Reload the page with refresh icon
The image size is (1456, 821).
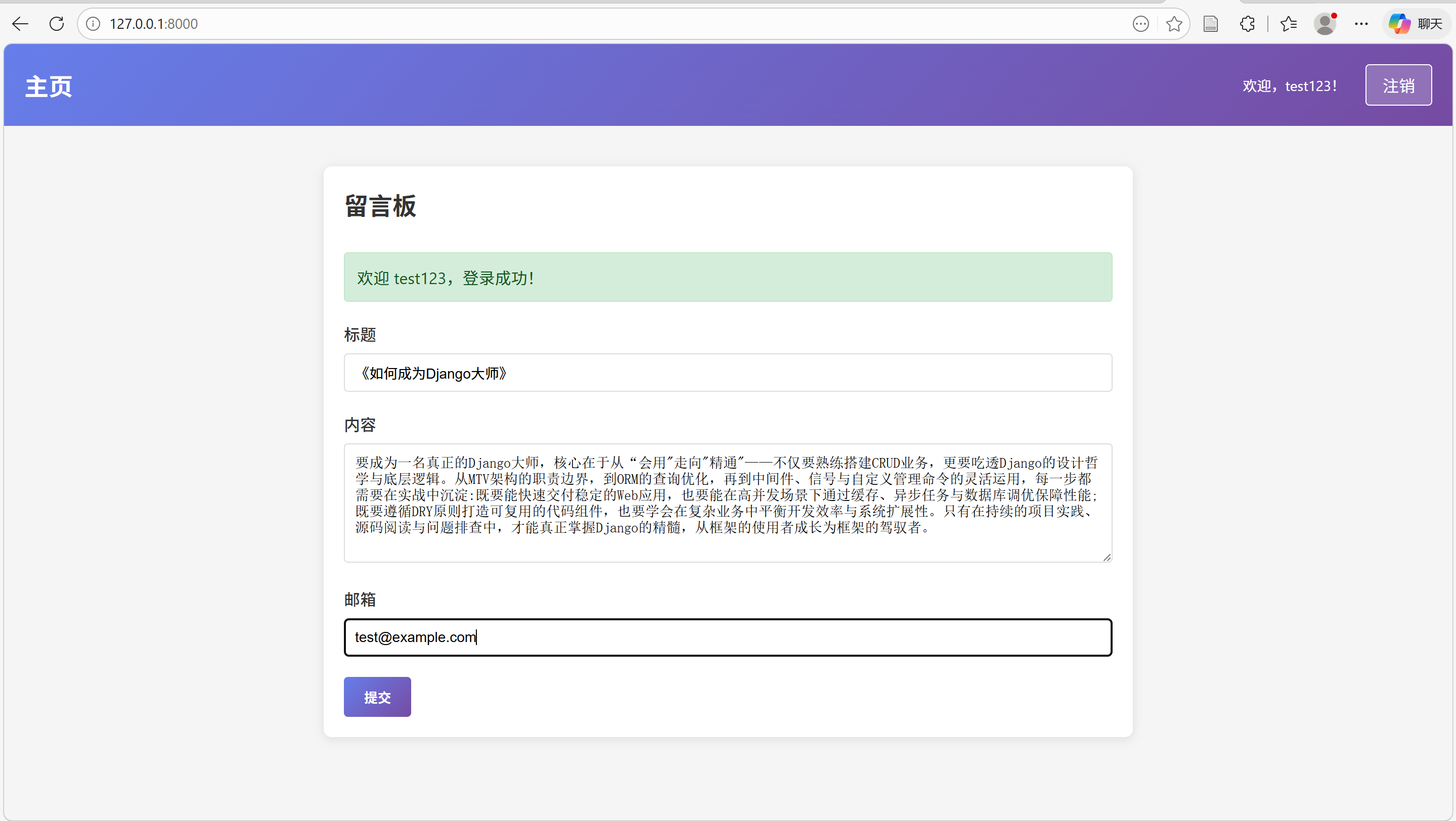pos(57,24)
